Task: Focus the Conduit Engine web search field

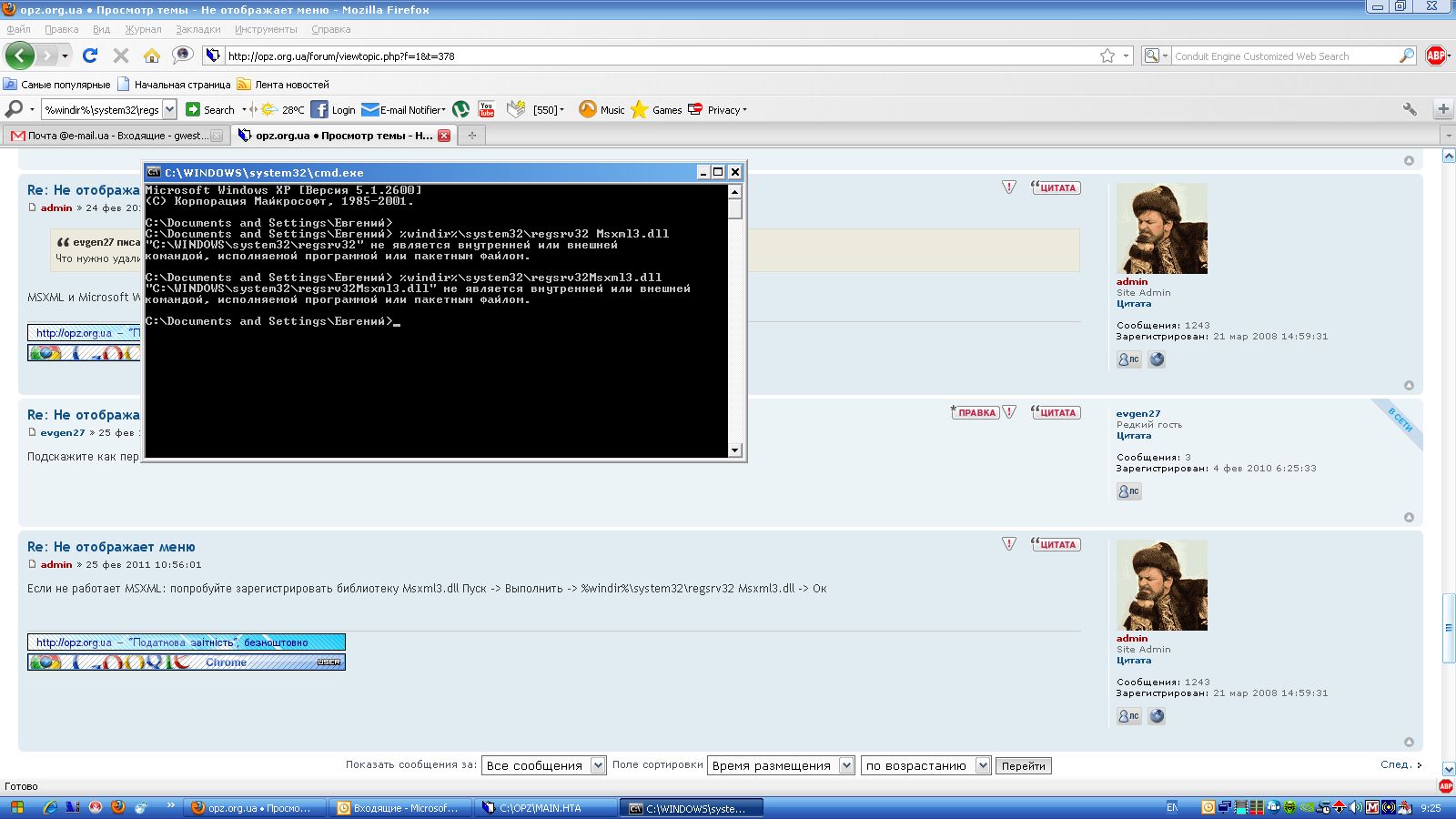Action: tap(1285, 56)
